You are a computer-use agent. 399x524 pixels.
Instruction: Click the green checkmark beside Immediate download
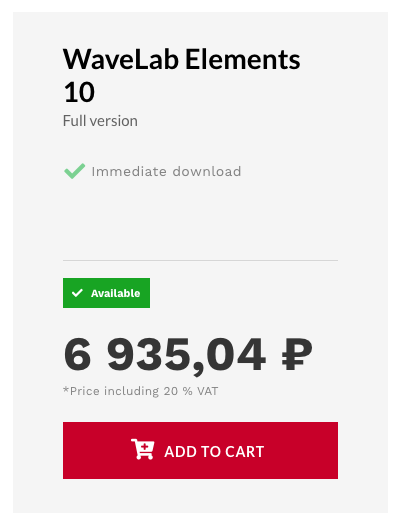75,171
